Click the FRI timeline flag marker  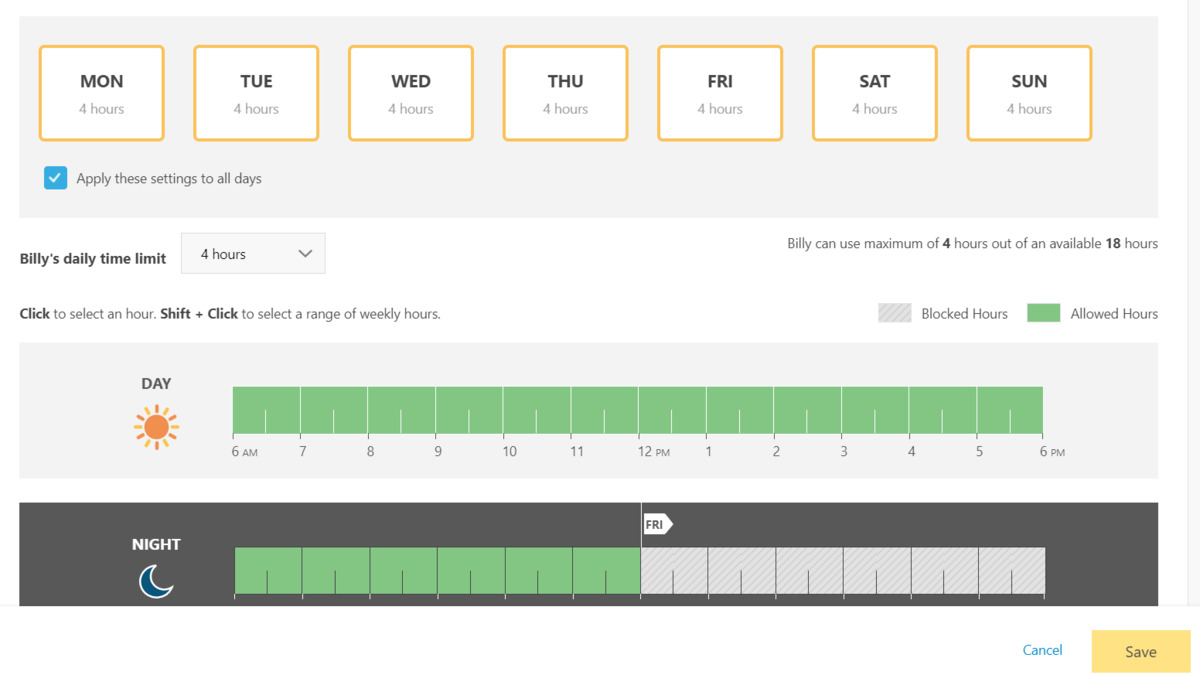coord(657,524)
